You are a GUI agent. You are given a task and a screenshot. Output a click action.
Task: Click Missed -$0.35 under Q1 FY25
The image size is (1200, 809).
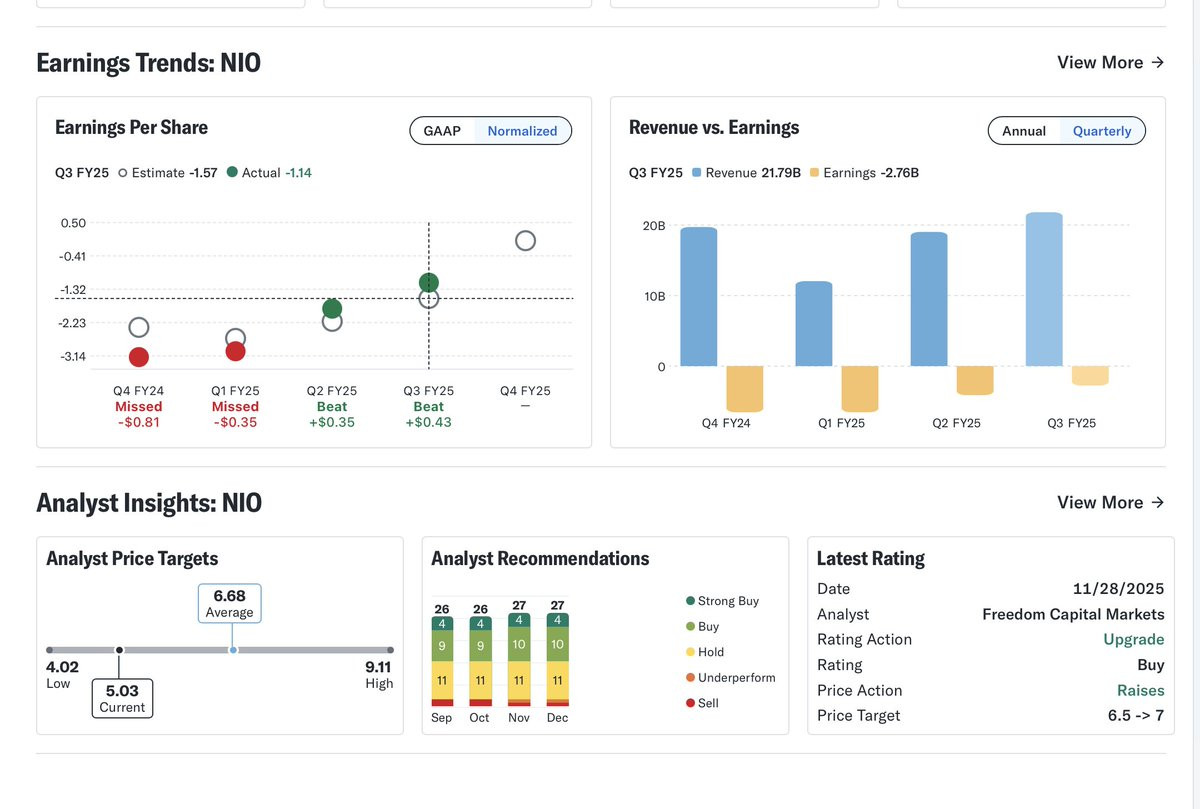click(x=235, y=414)
